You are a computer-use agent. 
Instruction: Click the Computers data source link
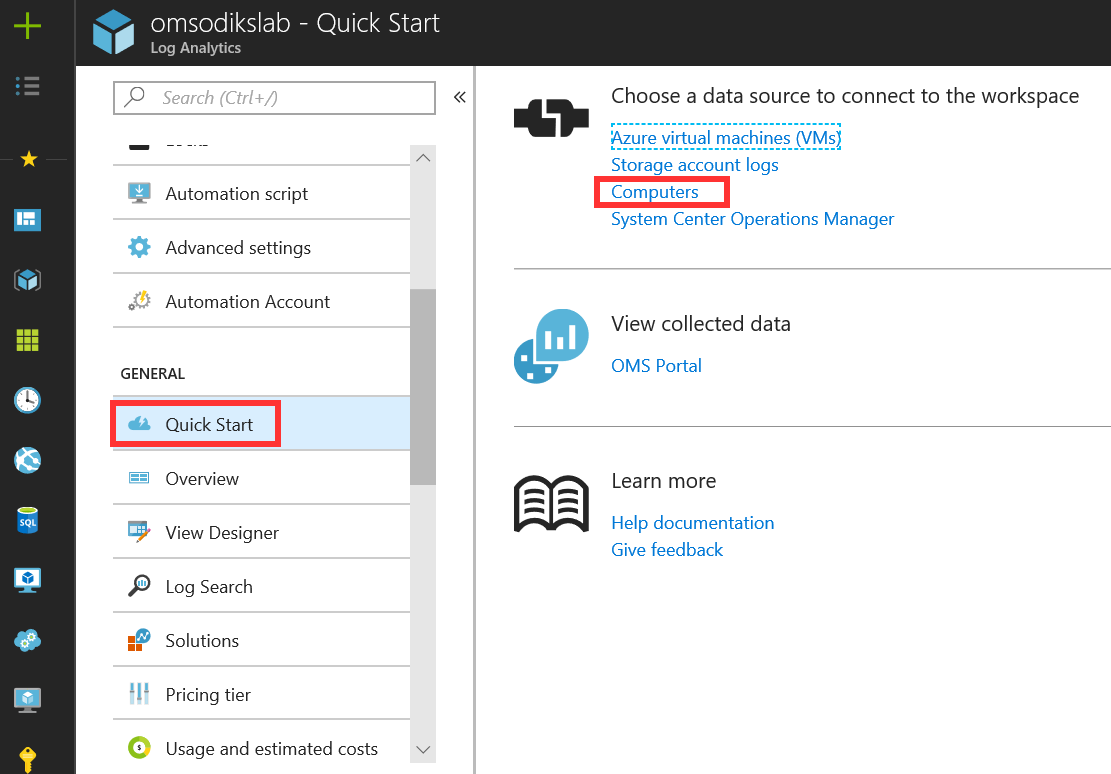pos(655,192)
